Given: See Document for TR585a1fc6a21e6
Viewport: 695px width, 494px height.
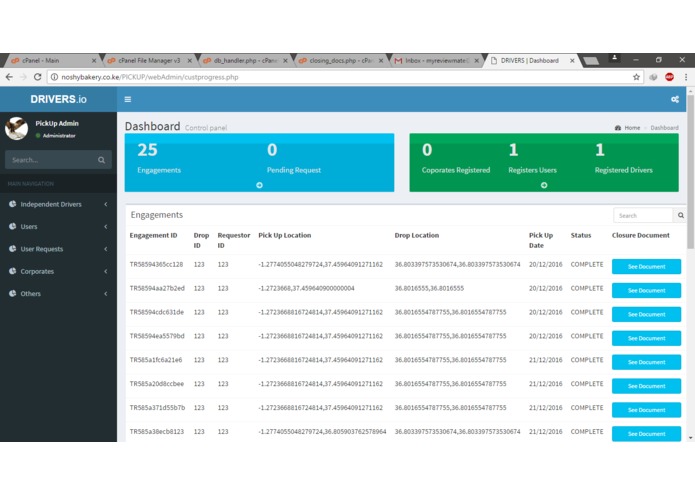Looking at the screenshot, I should pyautogui.click(x=646, y=362).
